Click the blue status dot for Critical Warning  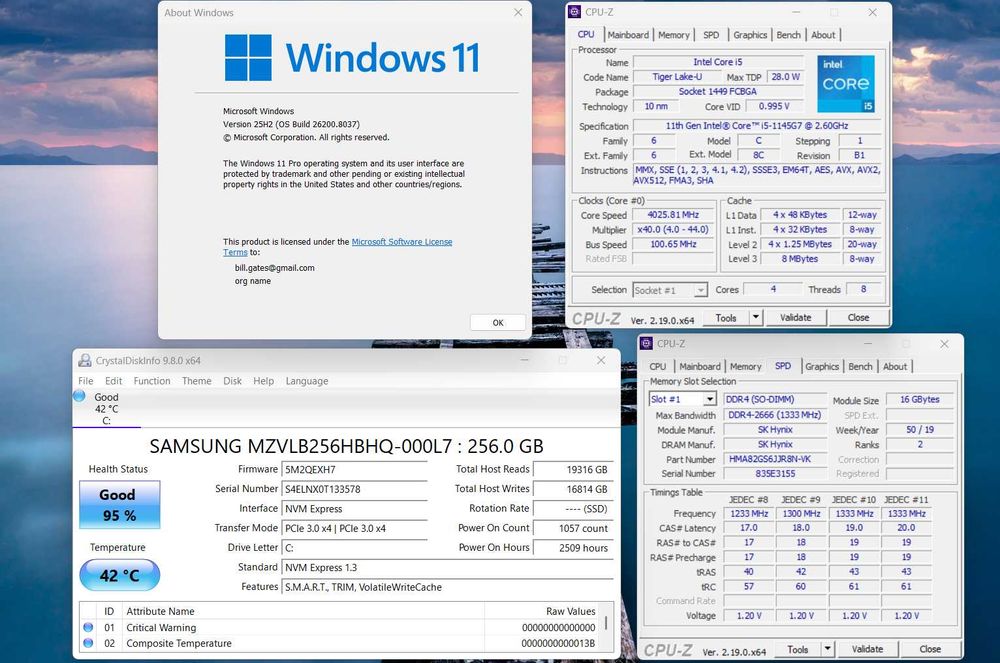pos(88,627)
